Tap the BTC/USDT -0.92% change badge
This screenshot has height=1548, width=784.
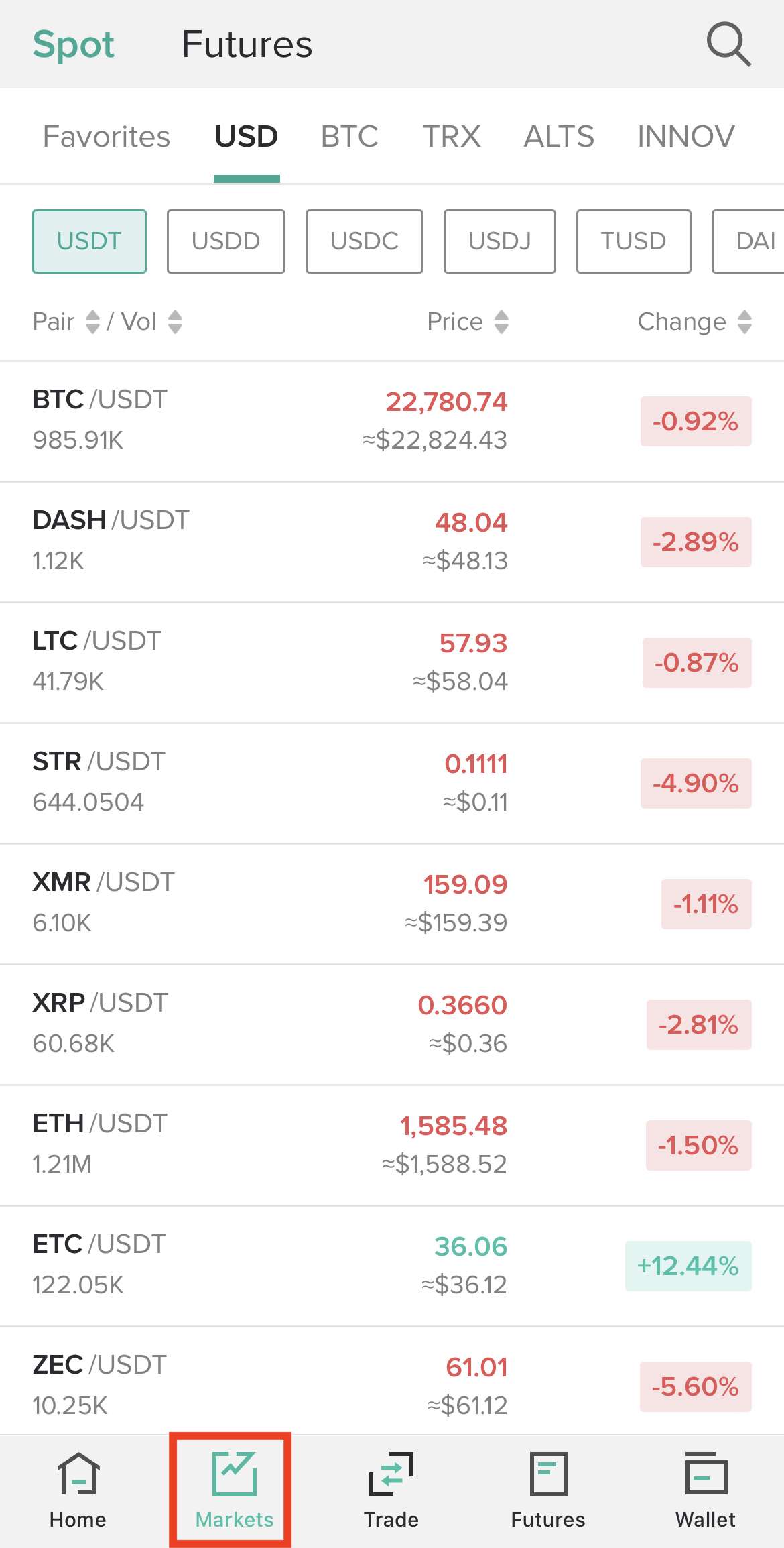696,421
